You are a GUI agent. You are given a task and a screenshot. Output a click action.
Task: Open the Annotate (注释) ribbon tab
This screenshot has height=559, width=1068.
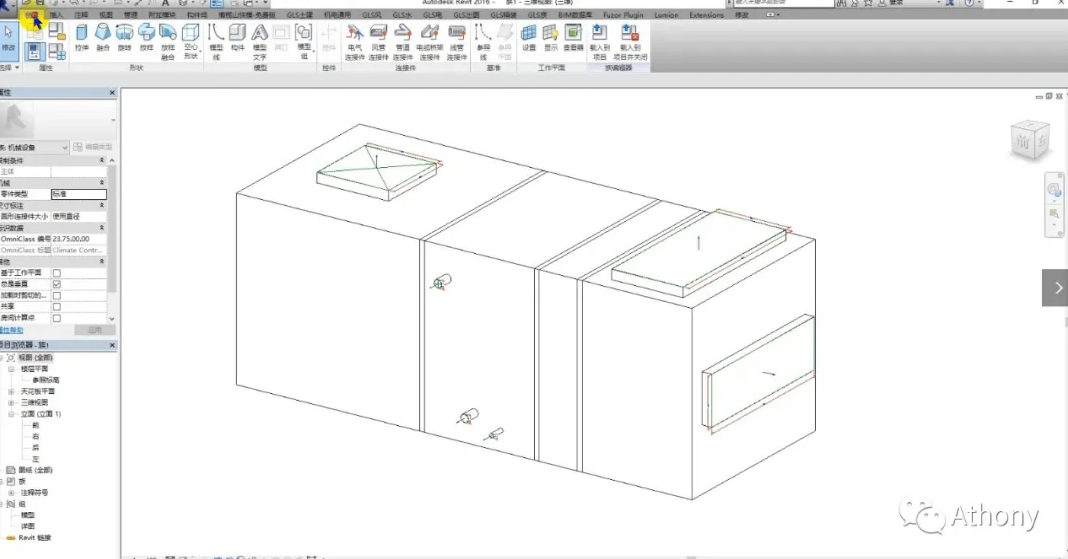[x=81, y=14]
